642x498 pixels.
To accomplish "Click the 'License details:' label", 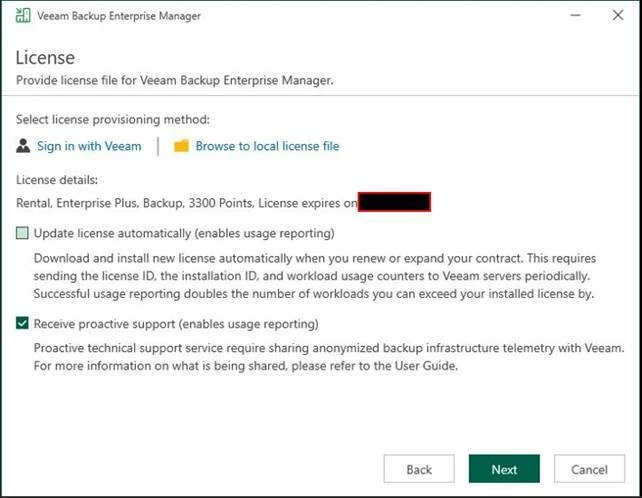I will click(x=57, y=180).
